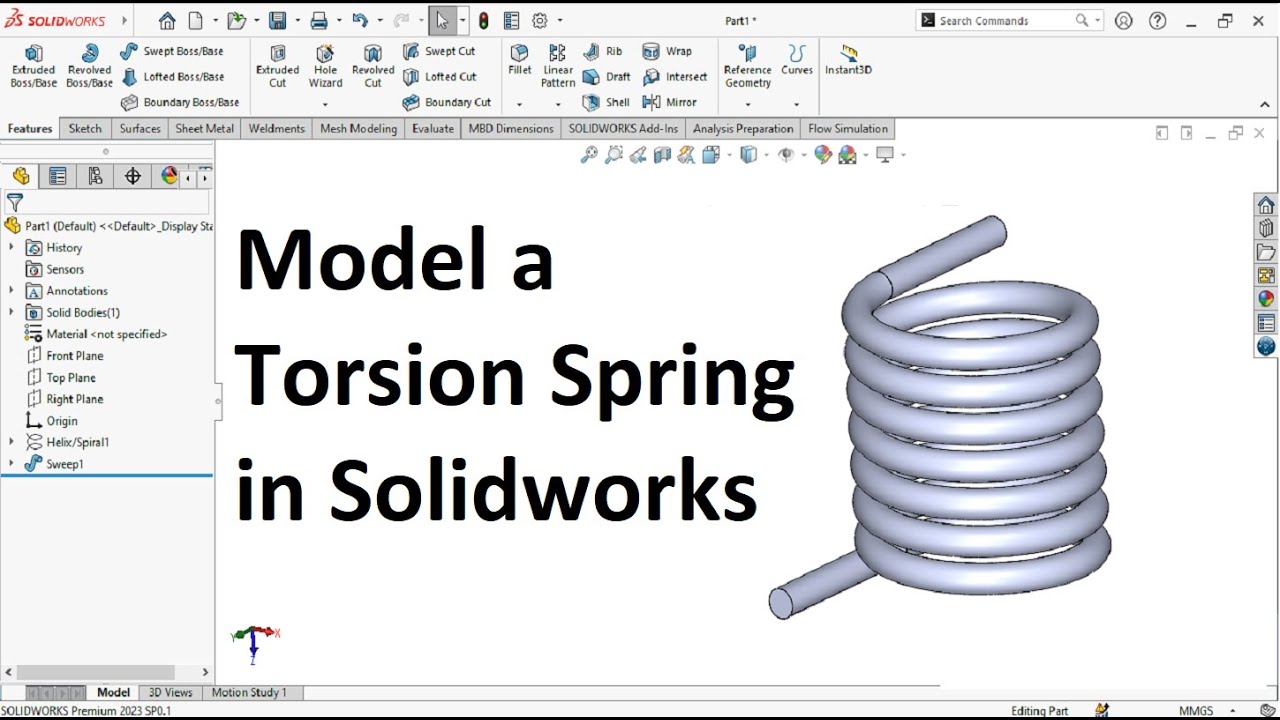Click the Draft feature
Image resolution: width=1280 pixels, height=720 pixels.
tap(606, 77)
